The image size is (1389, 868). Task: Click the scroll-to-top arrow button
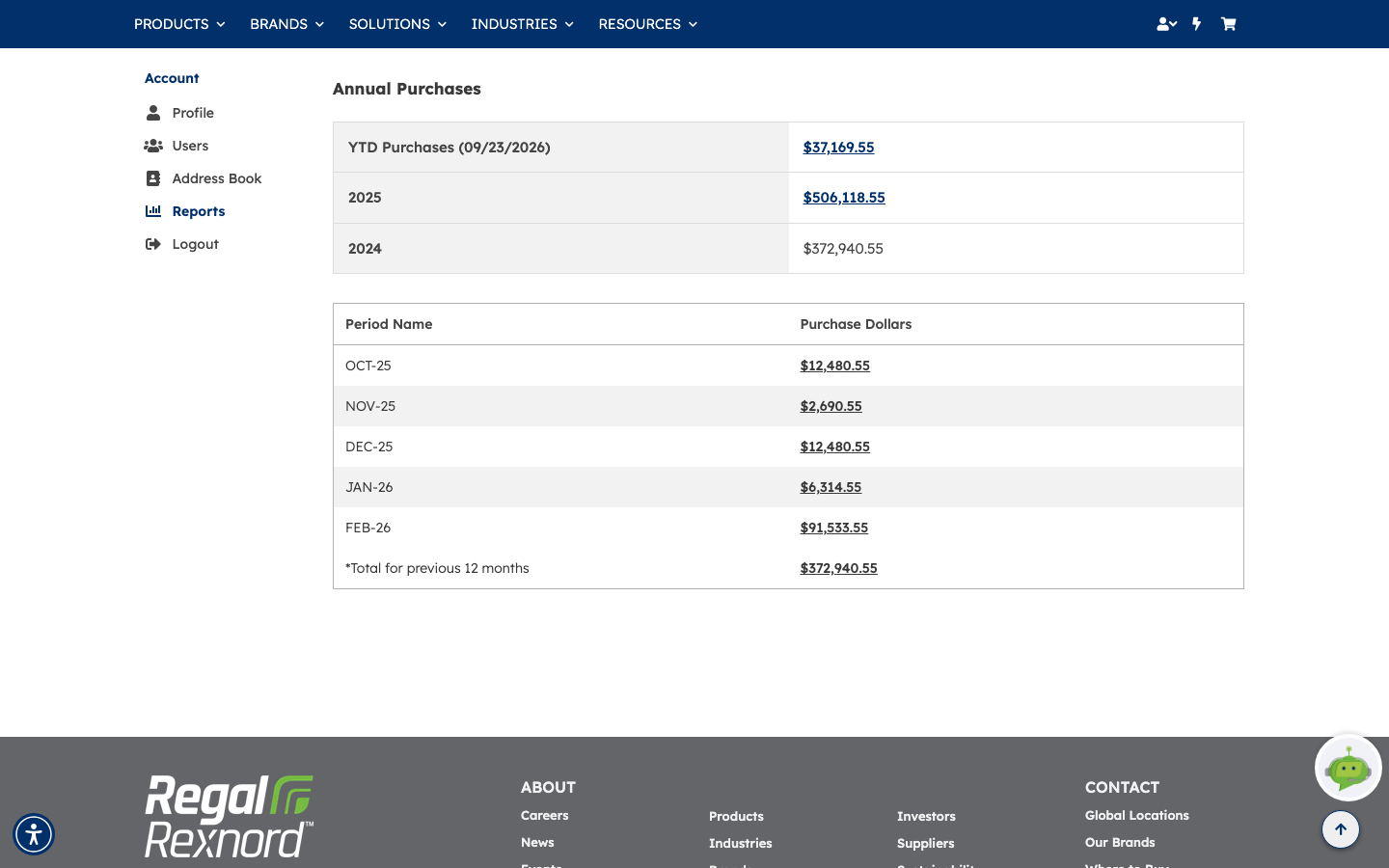[x=1341, y=829]
